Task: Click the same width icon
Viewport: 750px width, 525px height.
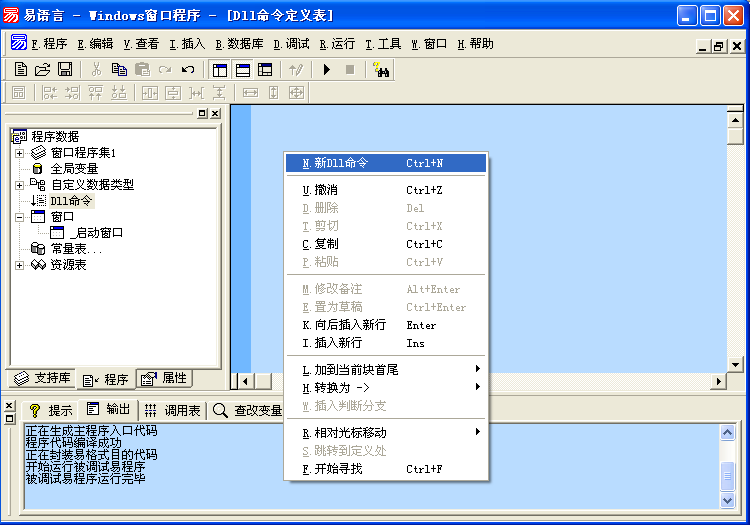Action: pyautogui.click(x=250, y=92)
